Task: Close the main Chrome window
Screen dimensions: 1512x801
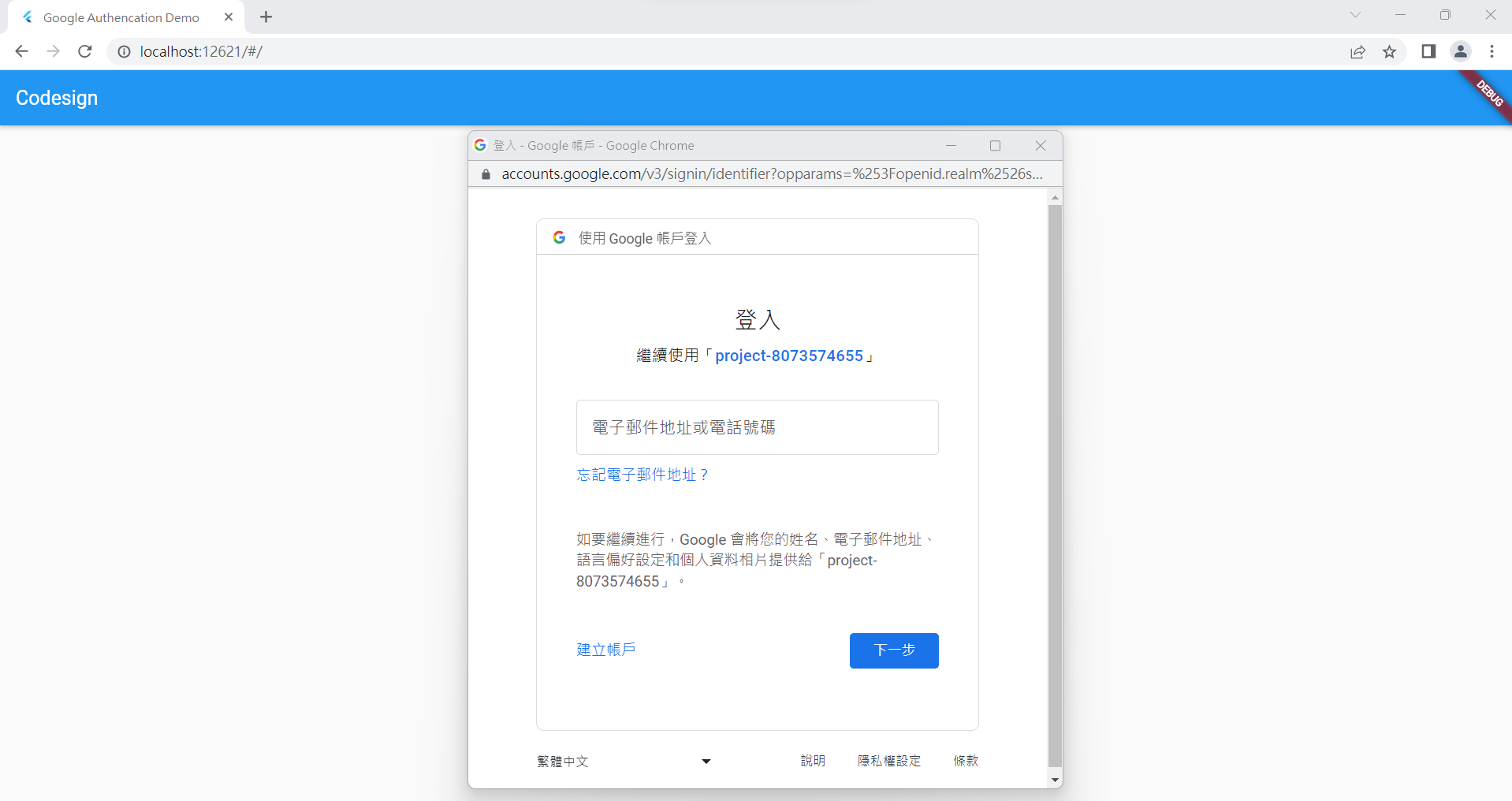Action: pos(1490,15)
